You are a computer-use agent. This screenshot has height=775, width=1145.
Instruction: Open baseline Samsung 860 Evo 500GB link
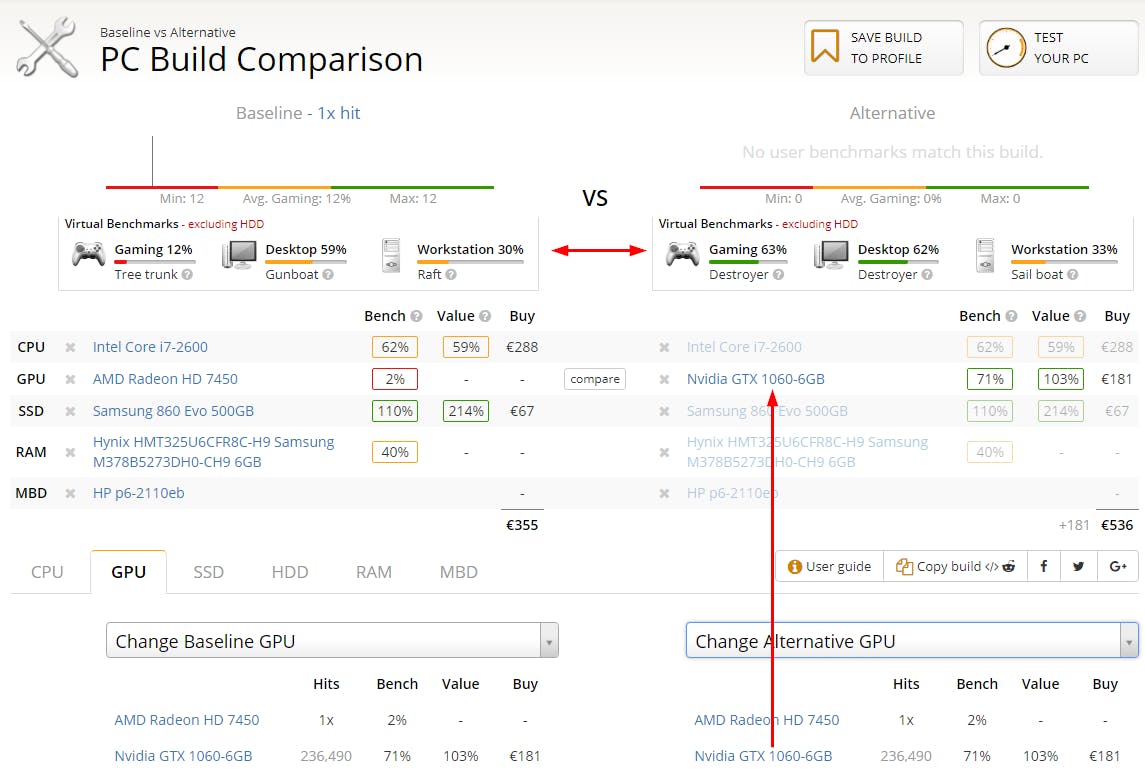(x=173, y=411)
